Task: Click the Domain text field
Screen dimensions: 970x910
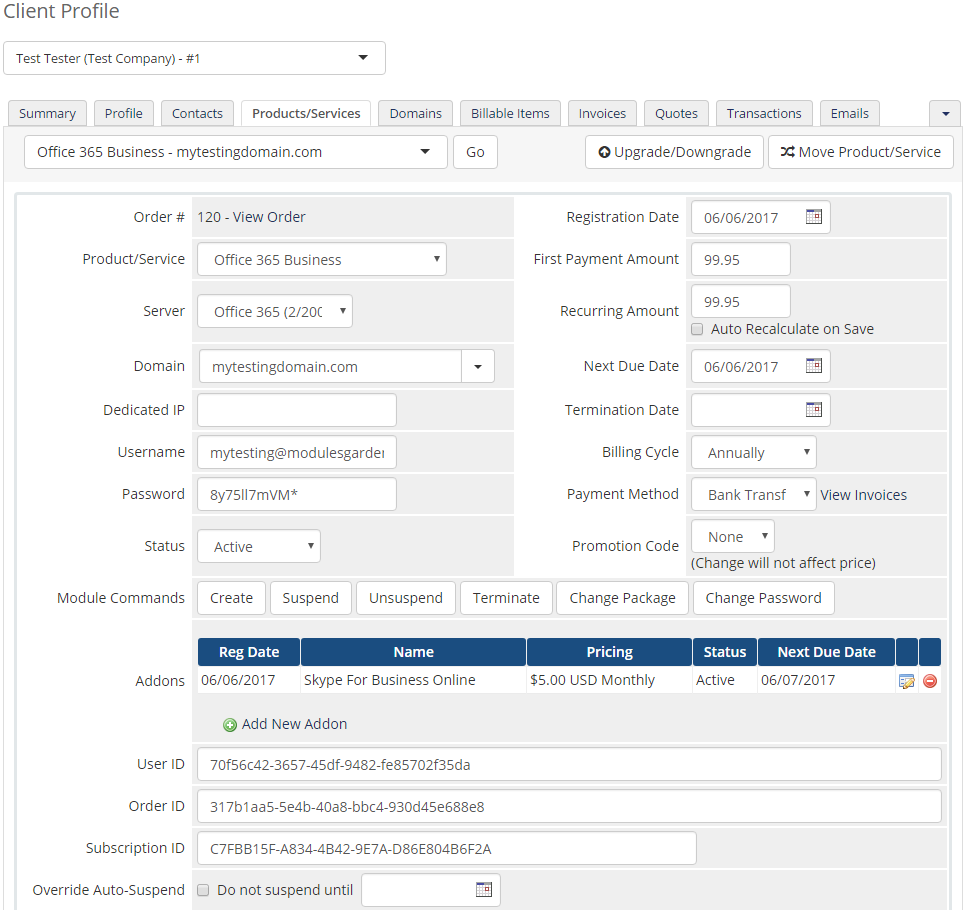Action: (x=331, y=366)
